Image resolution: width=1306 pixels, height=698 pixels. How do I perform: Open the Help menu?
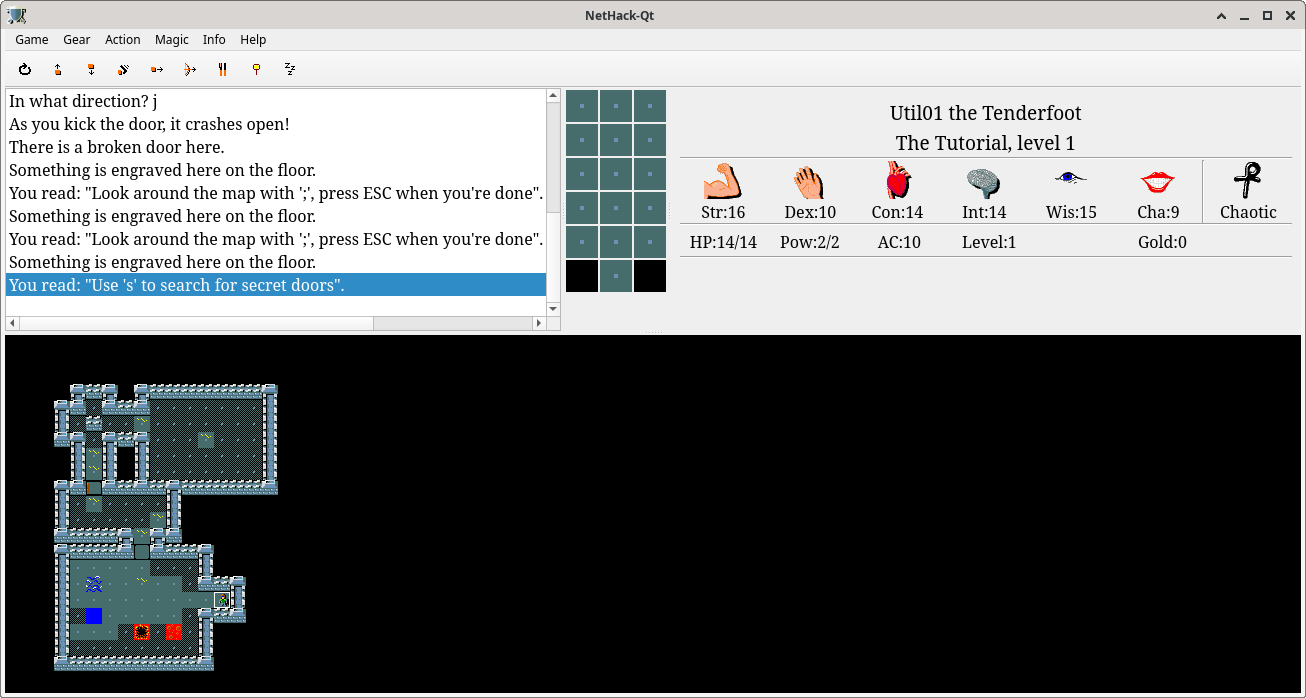point(253,40)
